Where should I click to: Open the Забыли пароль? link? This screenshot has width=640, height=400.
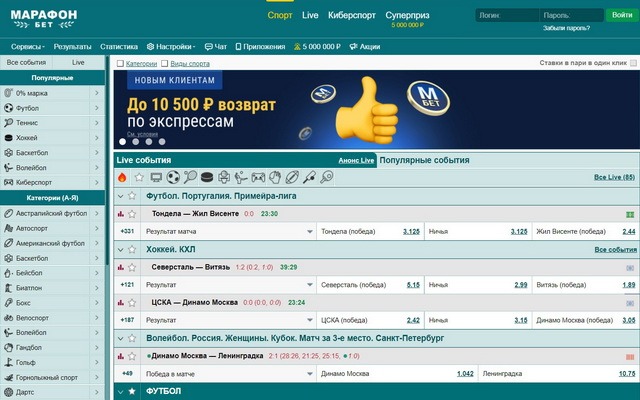coord(566,28)
